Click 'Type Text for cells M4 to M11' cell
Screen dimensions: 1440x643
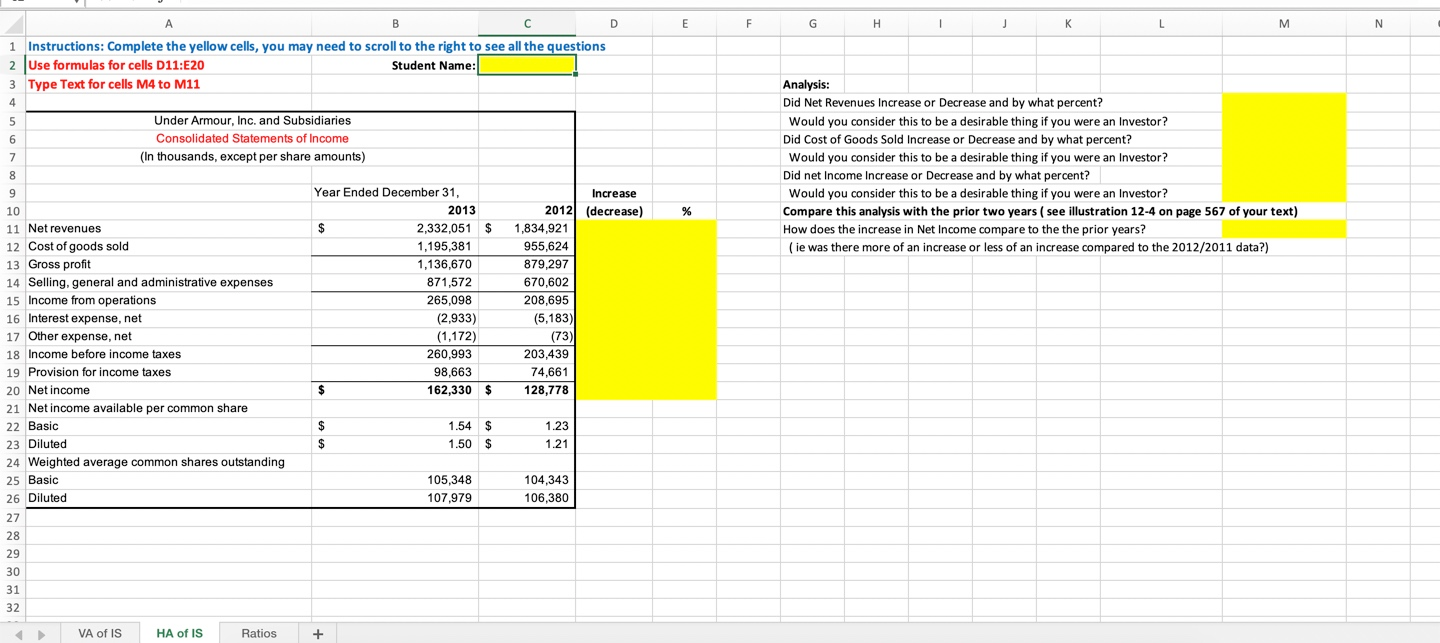coord(114,83)
